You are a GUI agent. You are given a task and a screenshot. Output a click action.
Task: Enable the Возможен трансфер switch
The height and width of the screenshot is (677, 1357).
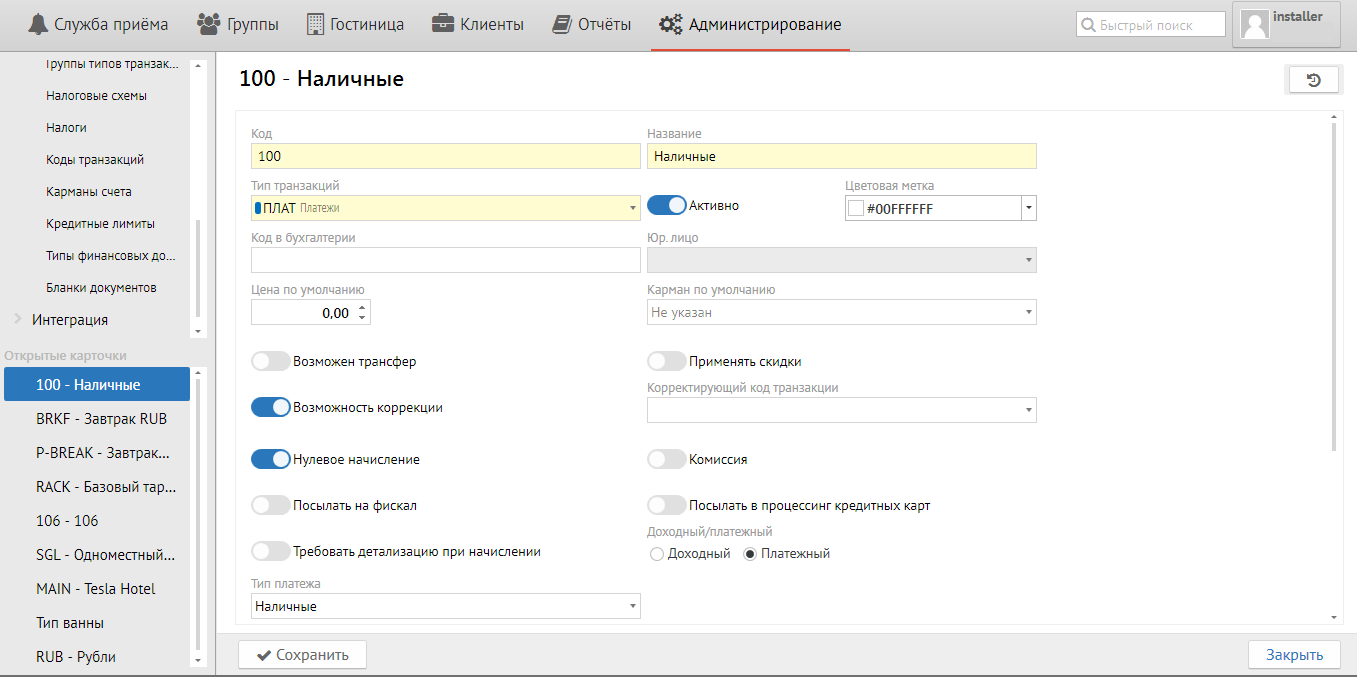(270, 361)
